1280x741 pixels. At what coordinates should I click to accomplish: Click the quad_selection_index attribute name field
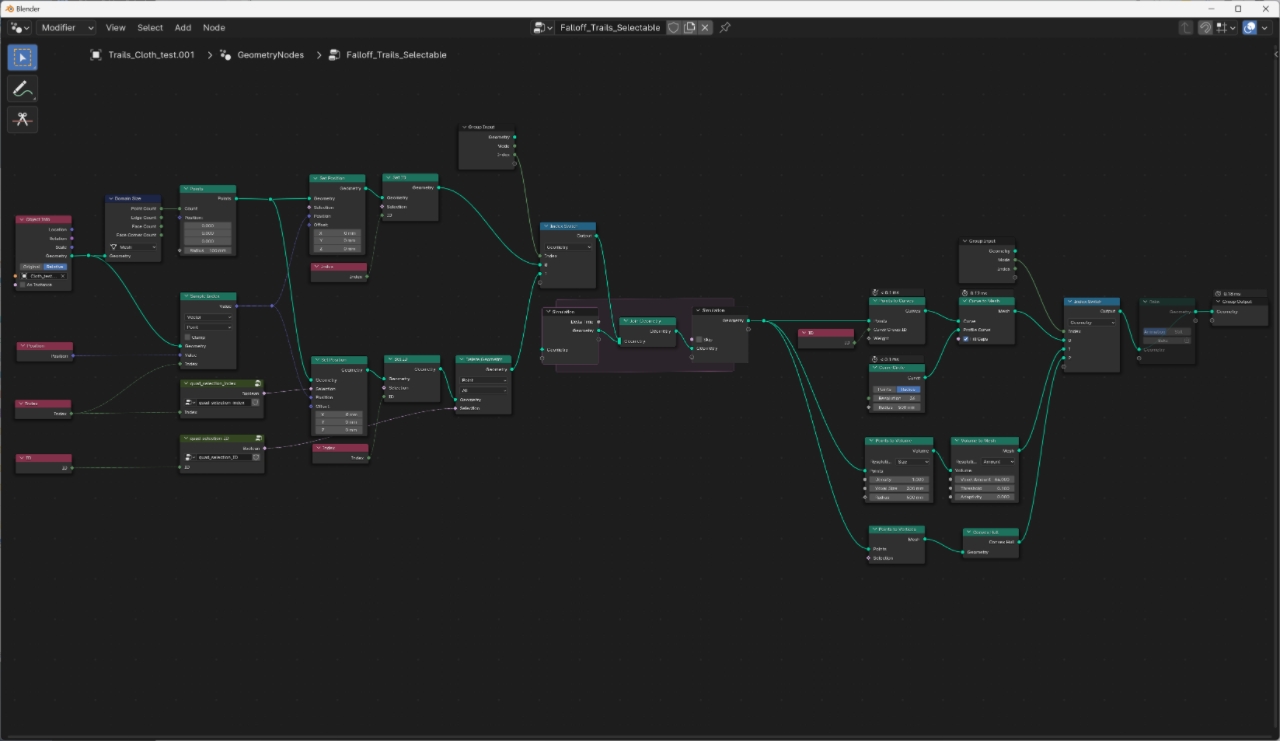[x=222, y=403]
